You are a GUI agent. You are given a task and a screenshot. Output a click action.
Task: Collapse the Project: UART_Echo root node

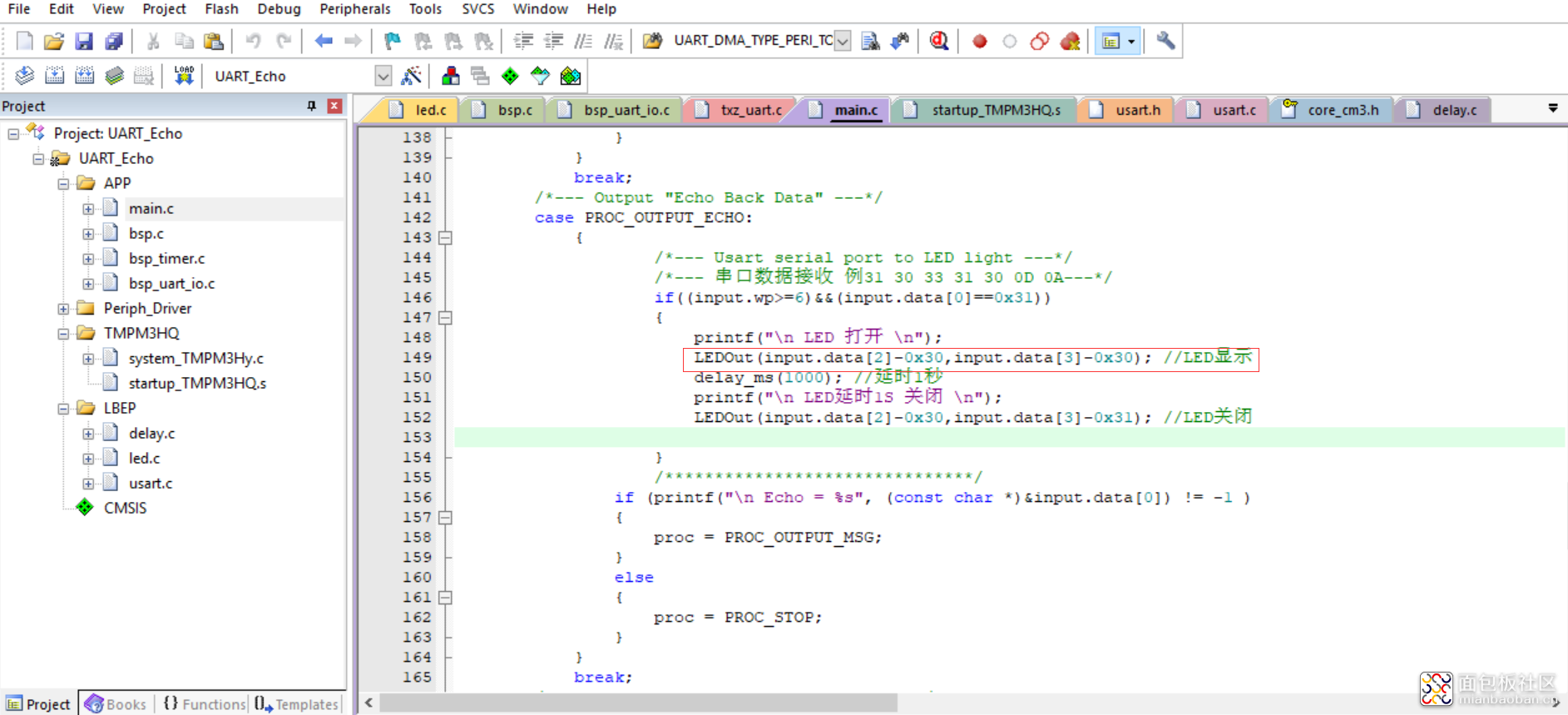point(13,133)
